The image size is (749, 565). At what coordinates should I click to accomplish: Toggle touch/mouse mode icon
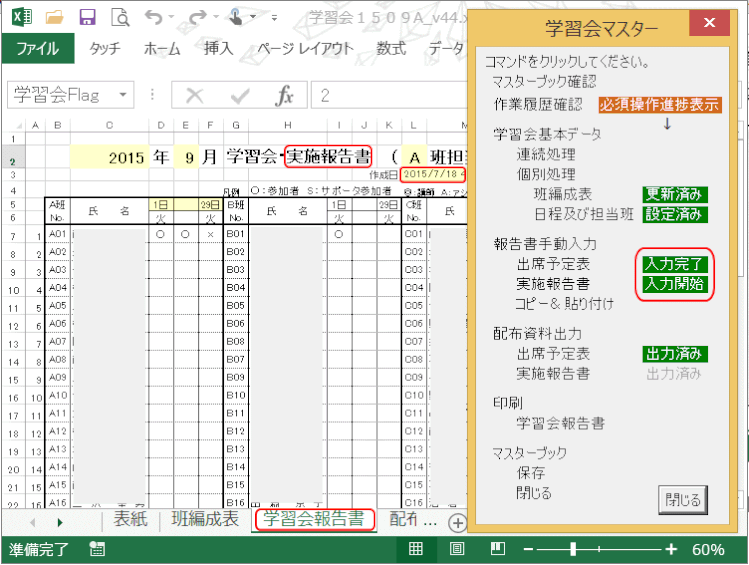pyautogui.click(x=236, y=17)
